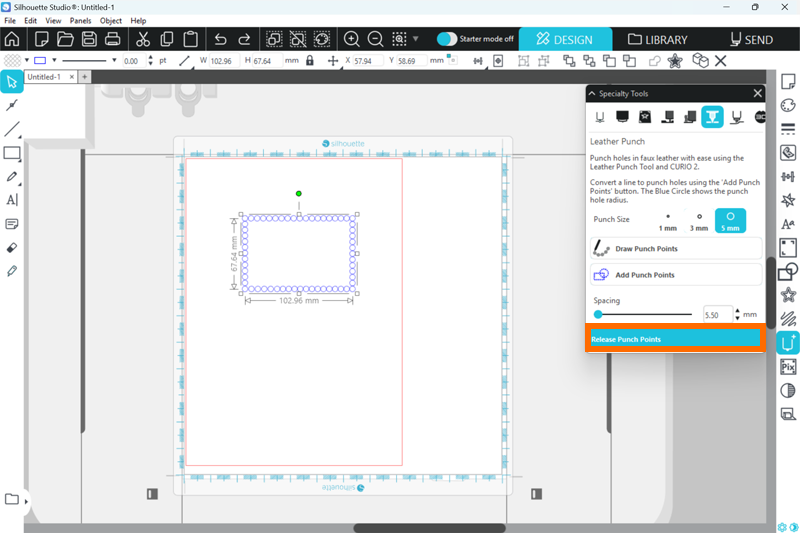This screenshot has height=533, width=800.
Task: Toggle the aspect ratio lock icon
Action: [309, 61]
